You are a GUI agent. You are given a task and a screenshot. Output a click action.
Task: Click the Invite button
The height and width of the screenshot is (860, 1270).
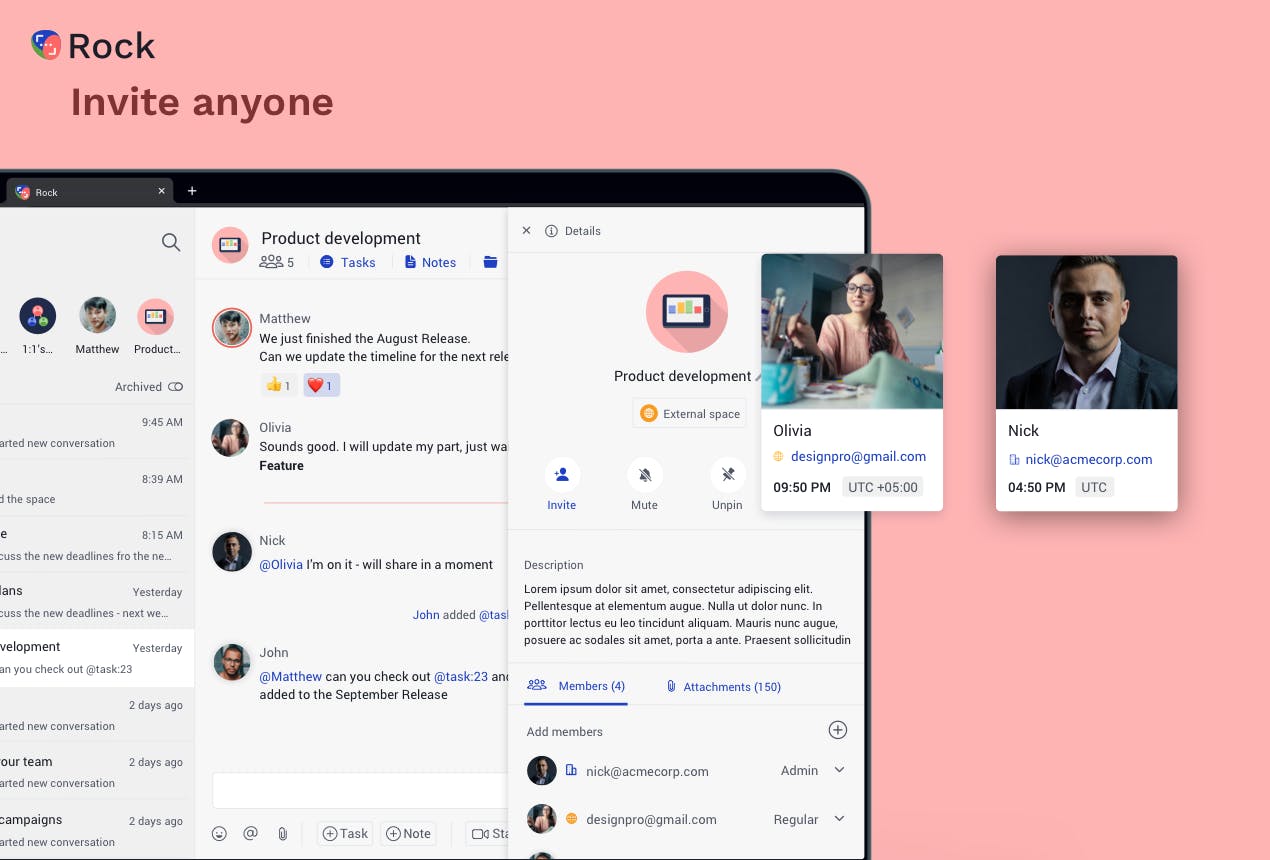[562, 485]
